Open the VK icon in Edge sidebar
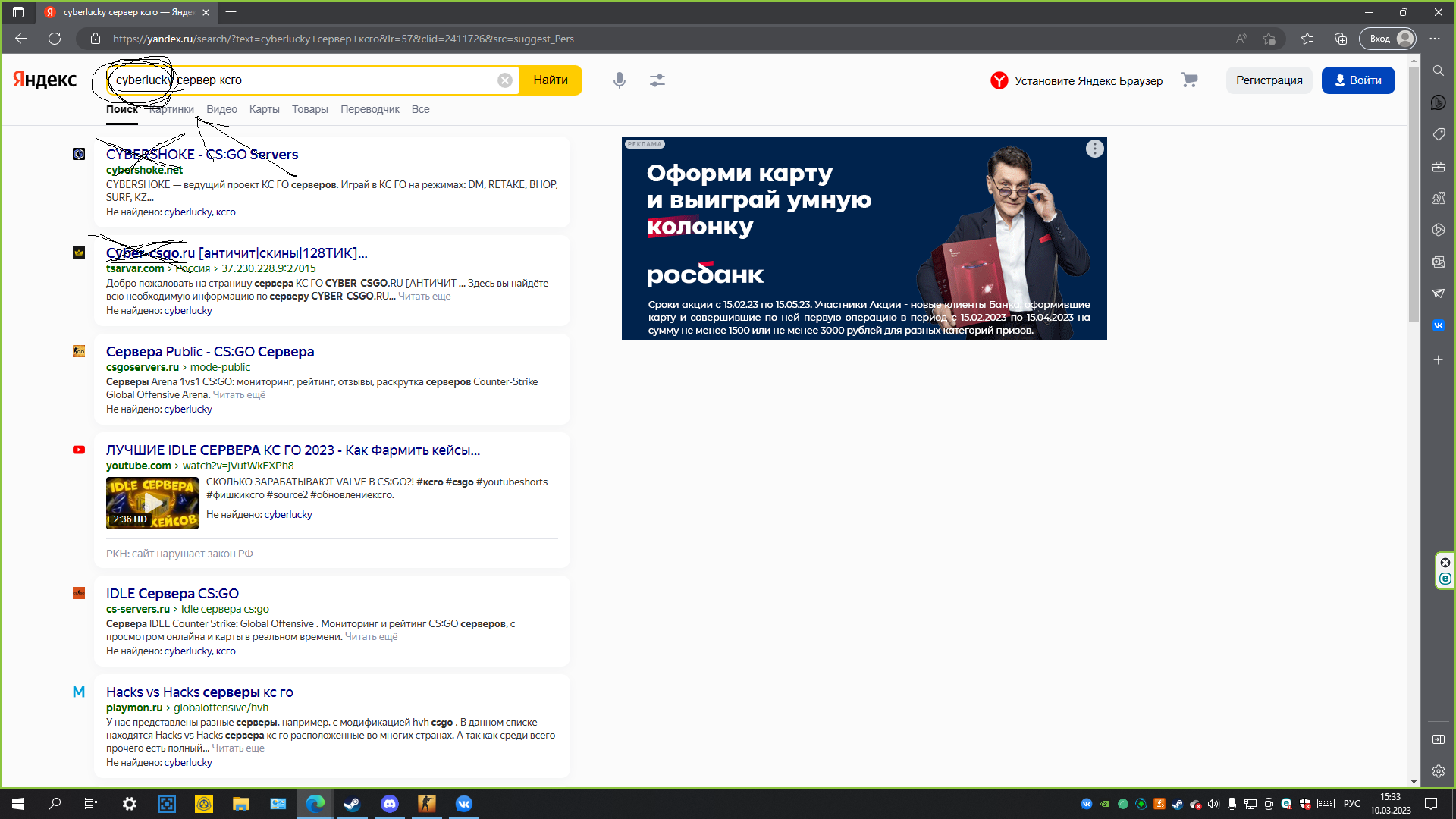The image size is (1456, 819). pos(1439,325)
